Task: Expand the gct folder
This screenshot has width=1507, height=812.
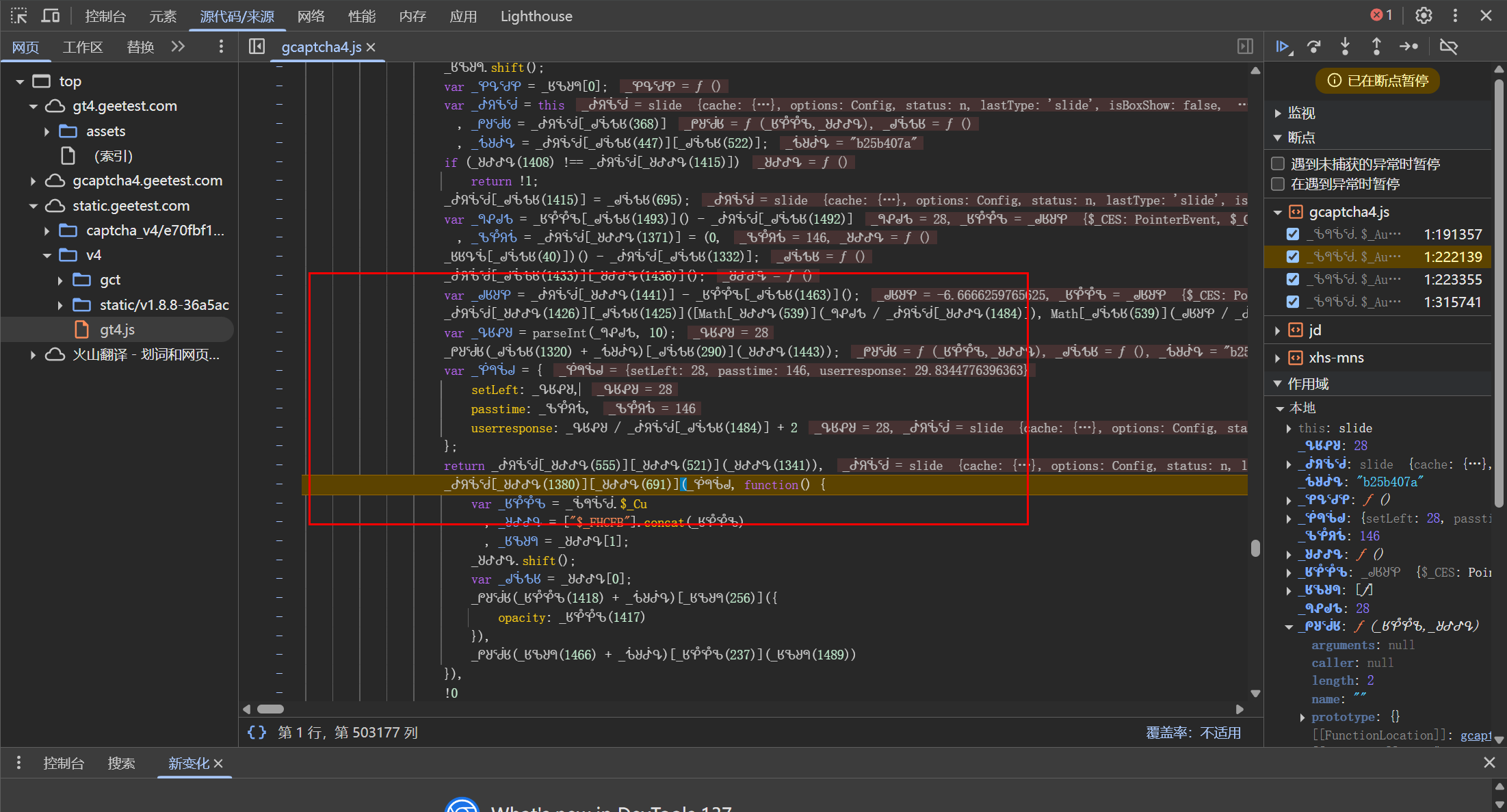Action: coord(60,280)
